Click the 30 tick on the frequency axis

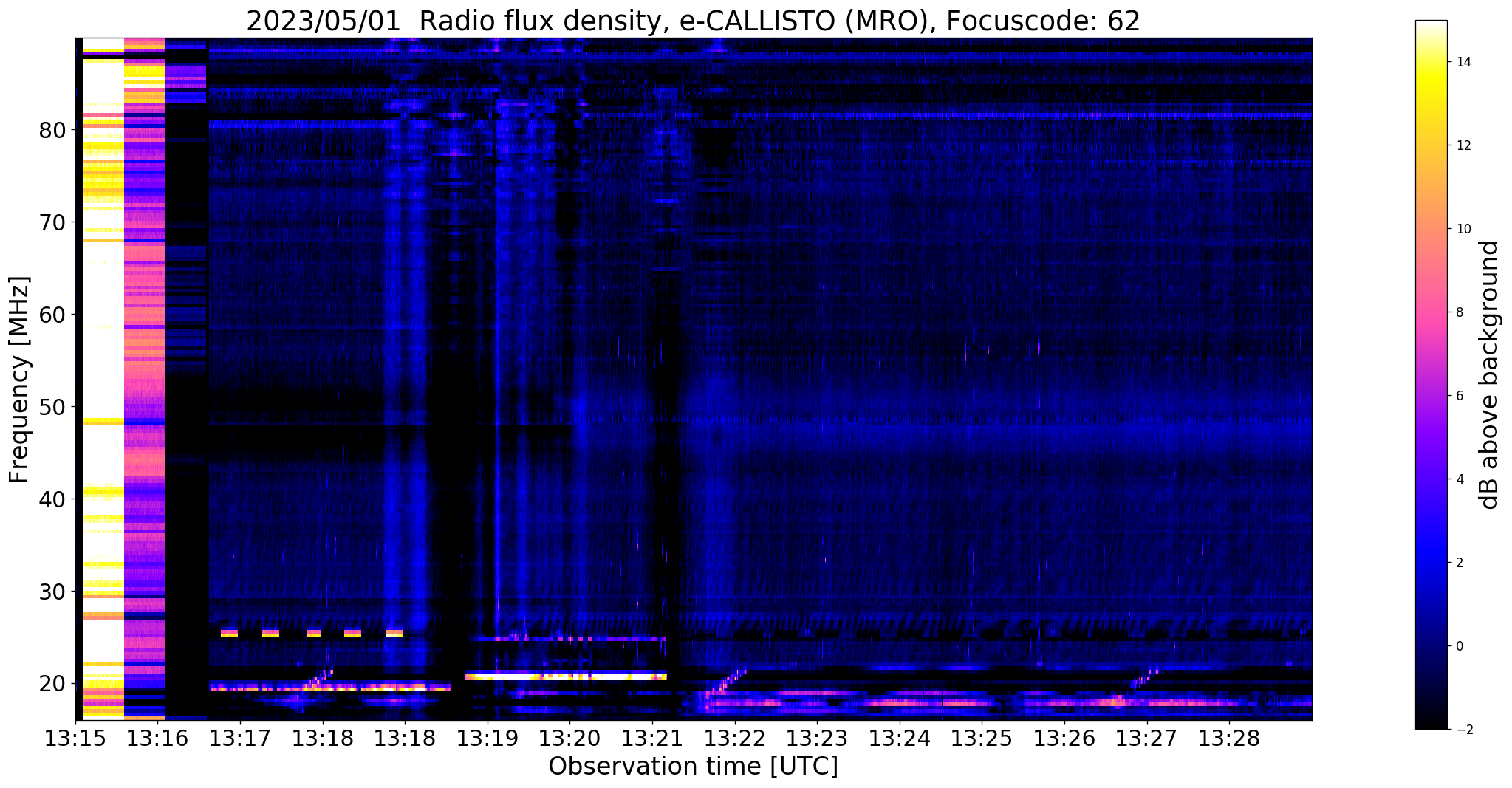(x=52, y=592)
